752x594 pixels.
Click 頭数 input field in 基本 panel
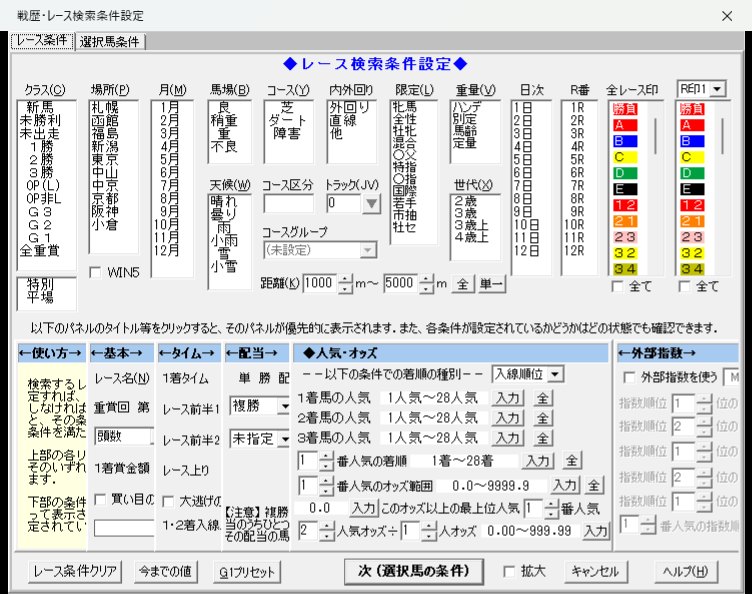(x=123, y=436)
